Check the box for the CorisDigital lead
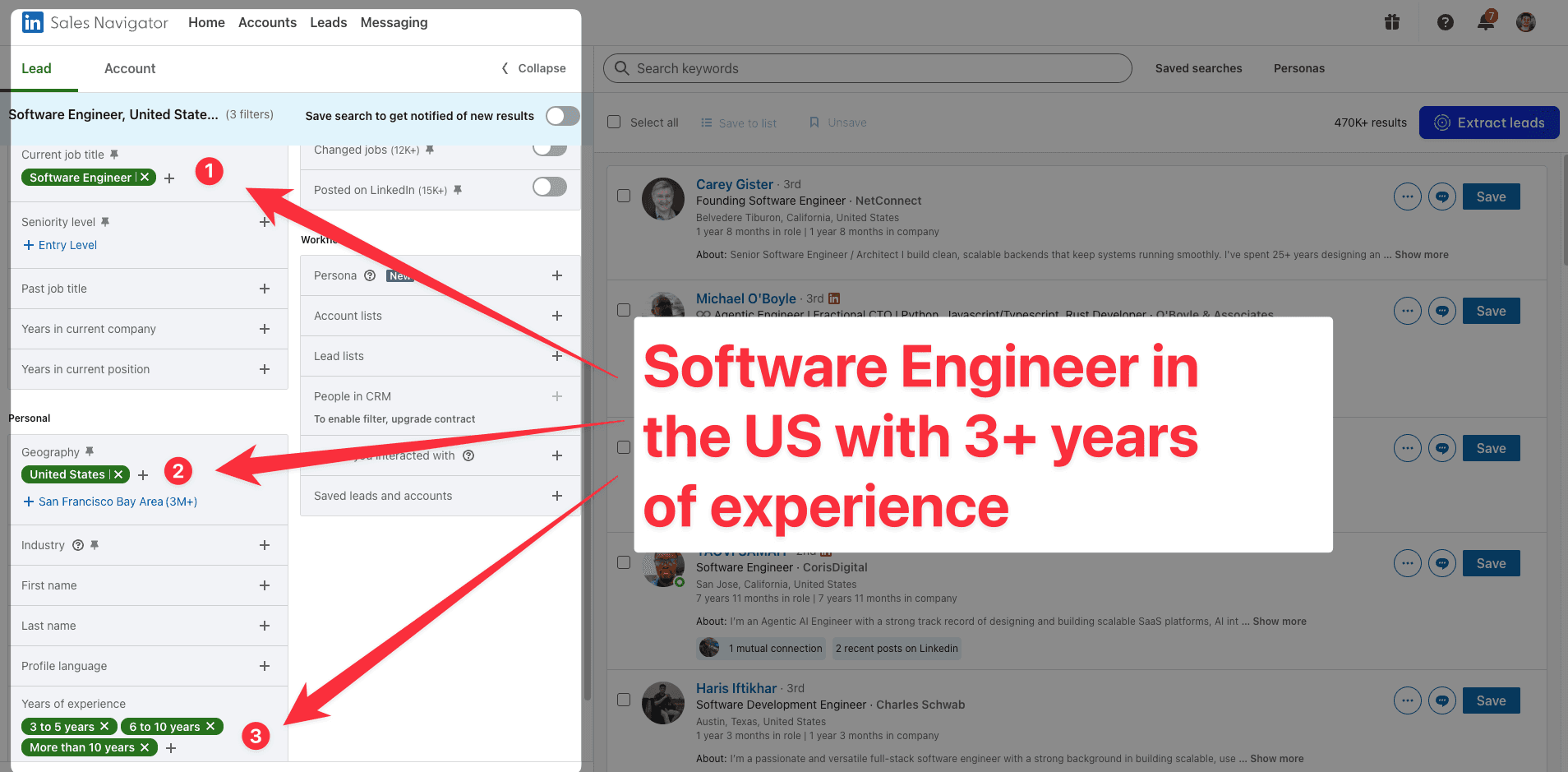This screenshot has height=772, width=1568. [x=624, y=562]
